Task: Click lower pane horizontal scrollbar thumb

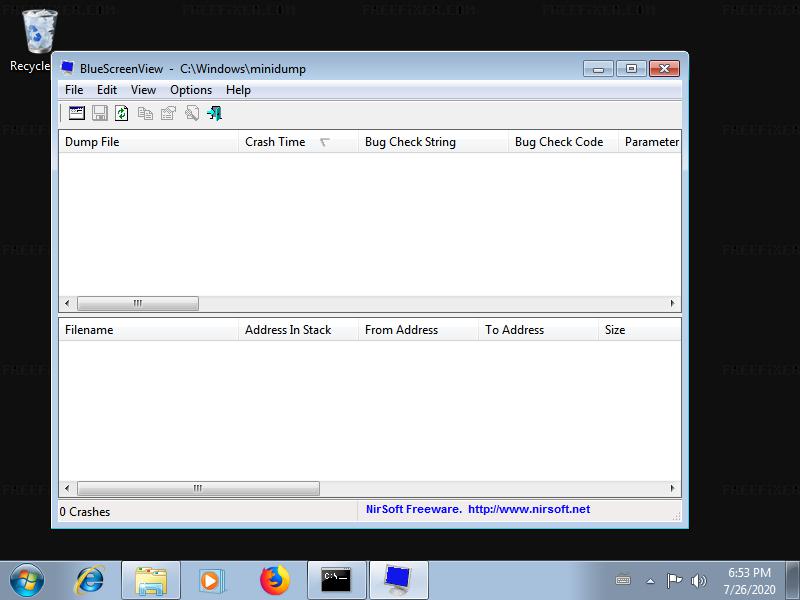Action: tap(198, 488)
